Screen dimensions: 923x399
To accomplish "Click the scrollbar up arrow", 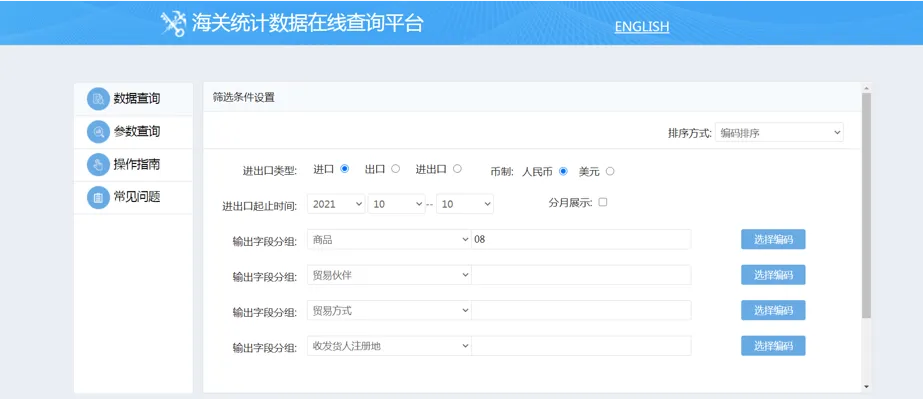I will [x=866, y=88].
